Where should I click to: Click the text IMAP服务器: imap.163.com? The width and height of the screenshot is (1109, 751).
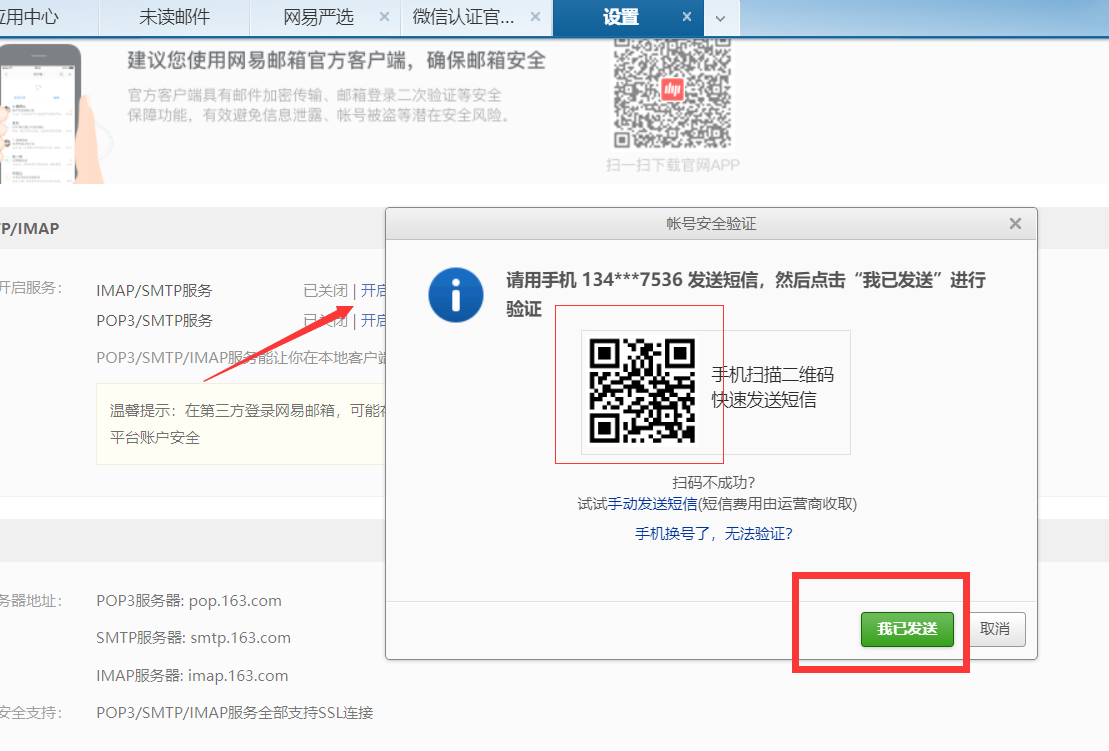(x=192, y=676)
